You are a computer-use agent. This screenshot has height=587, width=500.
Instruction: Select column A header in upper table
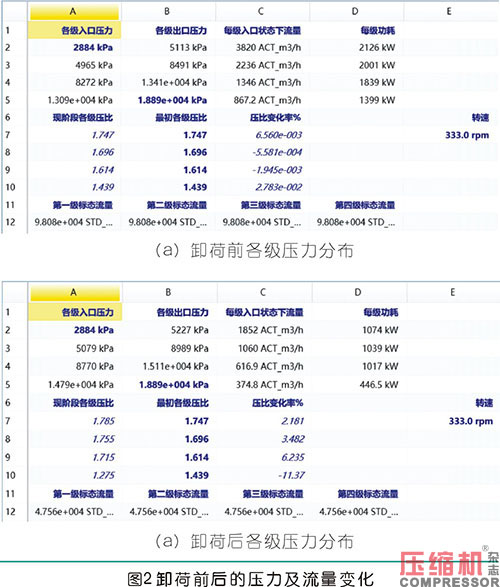pyautogui.click(x=74, y=12)
